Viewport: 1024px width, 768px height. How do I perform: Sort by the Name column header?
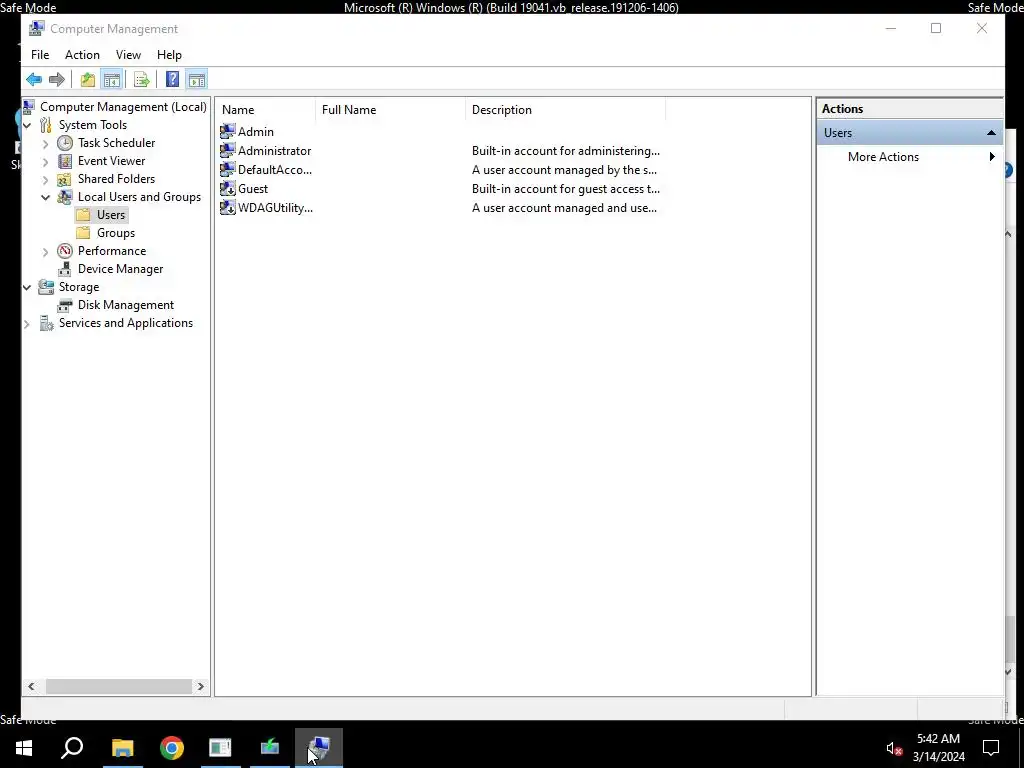pos(265,110)
